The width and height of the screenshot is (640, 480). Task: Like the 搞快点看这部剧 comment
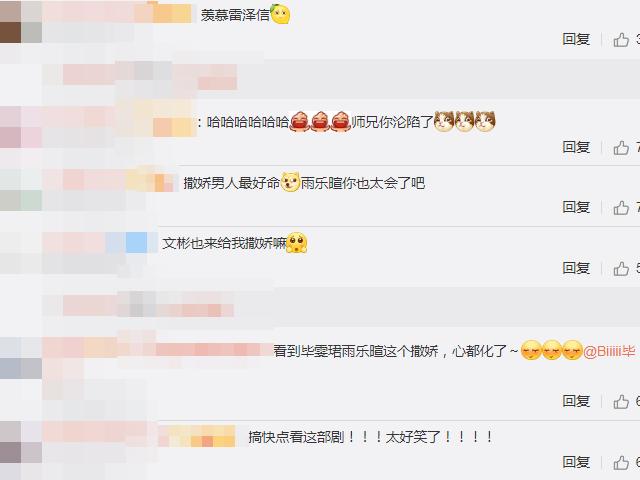(621, 462)
